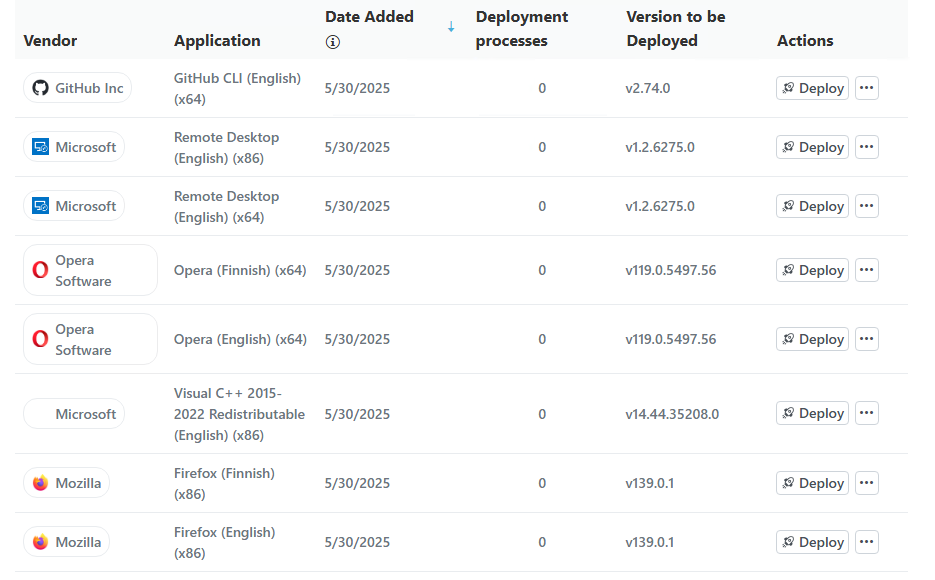Open more actions for Visual C++ row
This screenshot has height=580, width=935.
[866, 413]
